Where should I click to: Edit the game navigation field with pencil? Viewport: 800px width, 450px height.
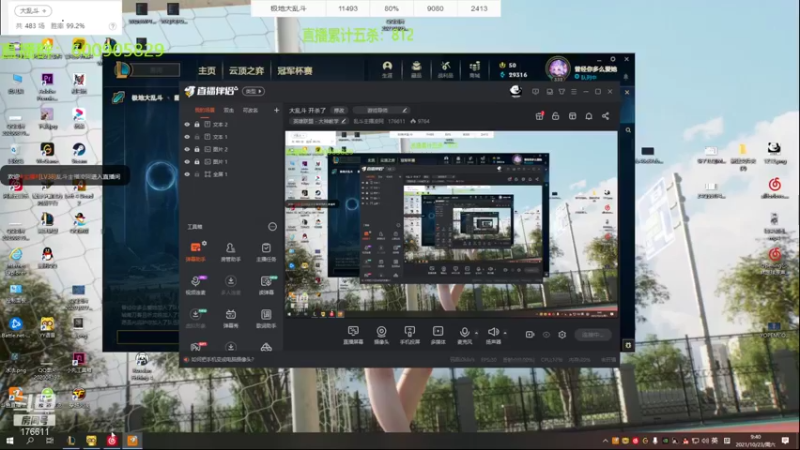[381, 110]
